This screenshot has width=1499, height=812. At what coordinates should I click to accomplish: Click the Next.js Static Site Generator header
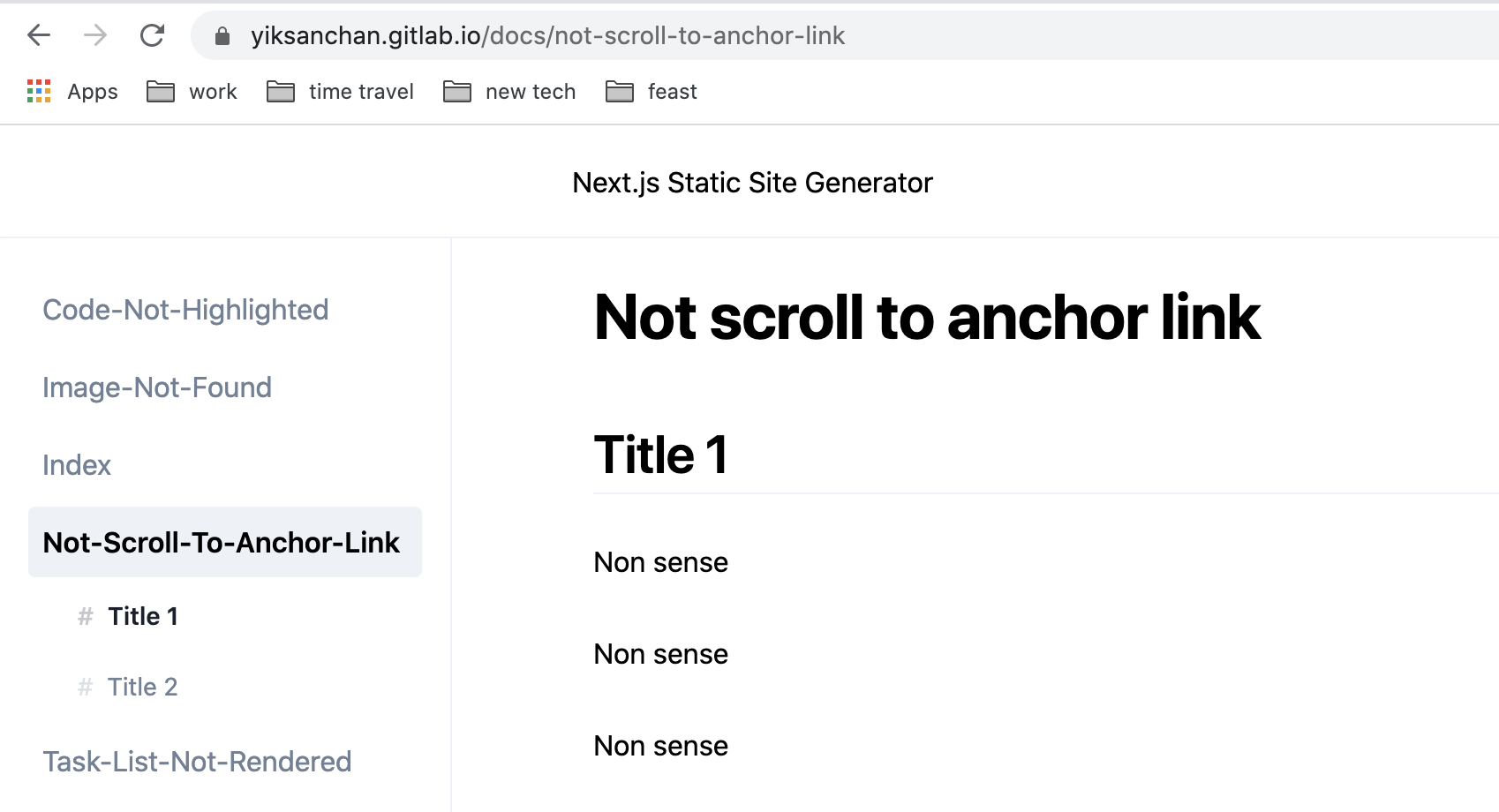[752, 182]
